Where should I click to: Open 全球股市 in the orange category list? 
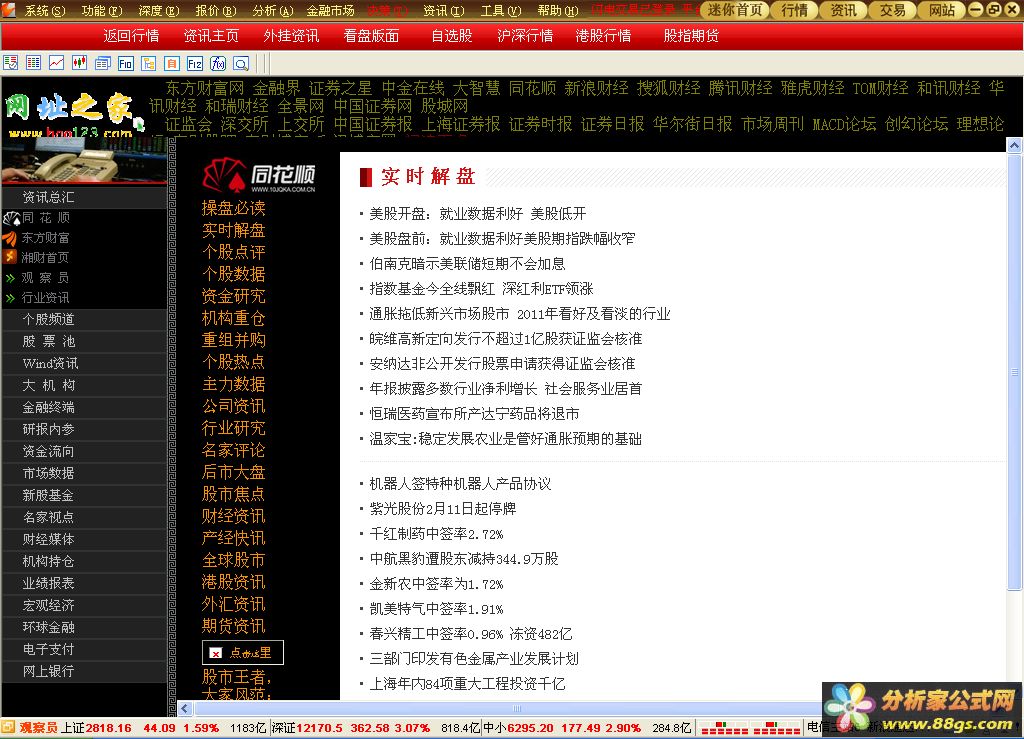[x=233, y=560]
